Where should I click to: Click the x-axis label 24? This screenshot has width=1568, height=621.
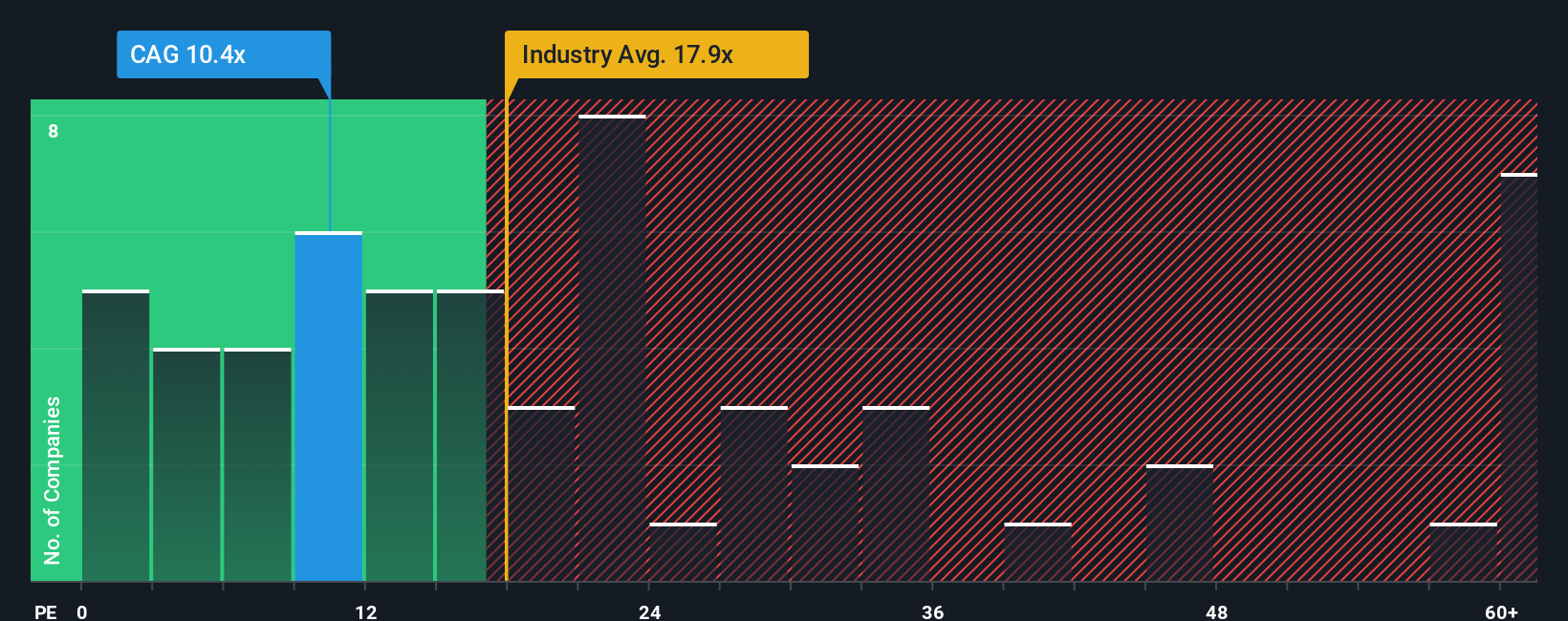[650, 611]
